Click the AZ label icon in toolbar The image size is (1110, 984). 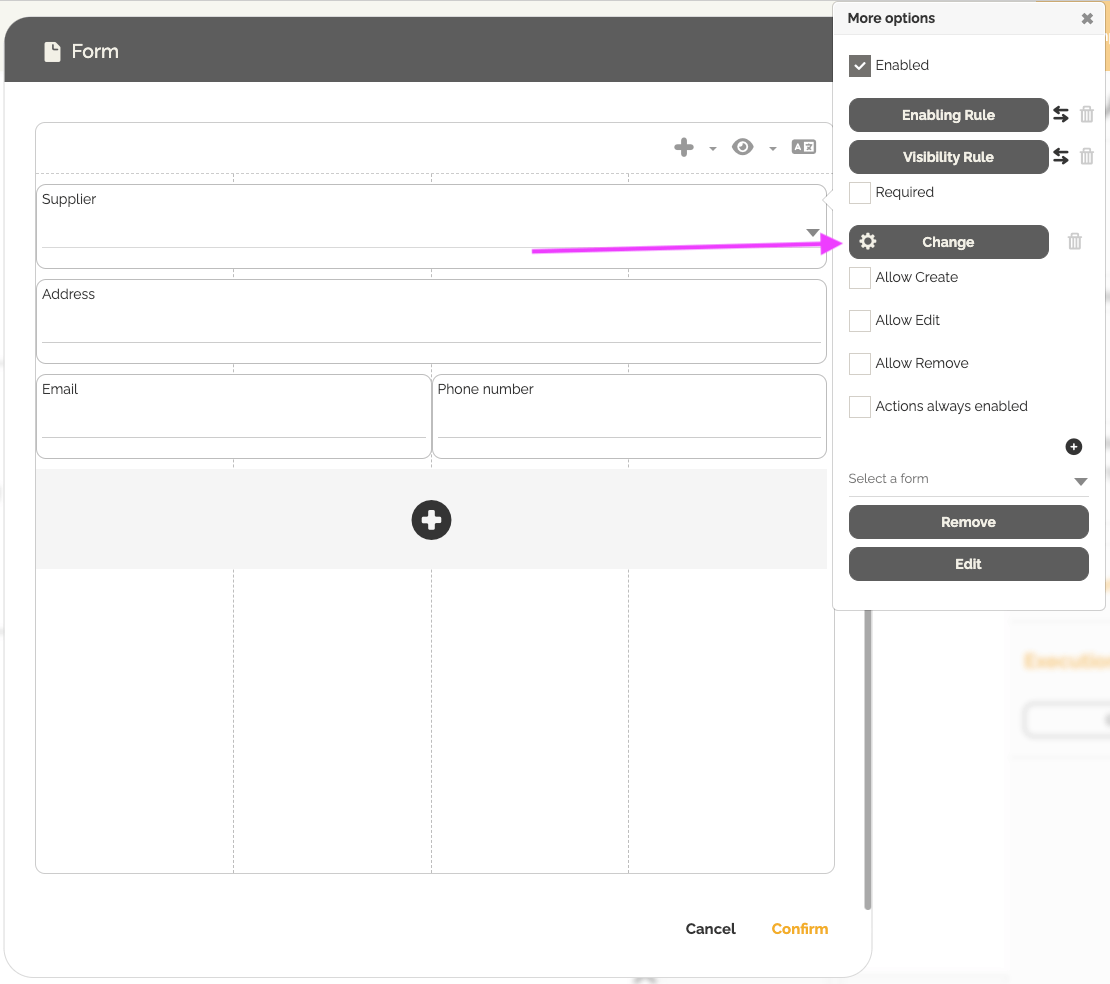coord(804,147)
